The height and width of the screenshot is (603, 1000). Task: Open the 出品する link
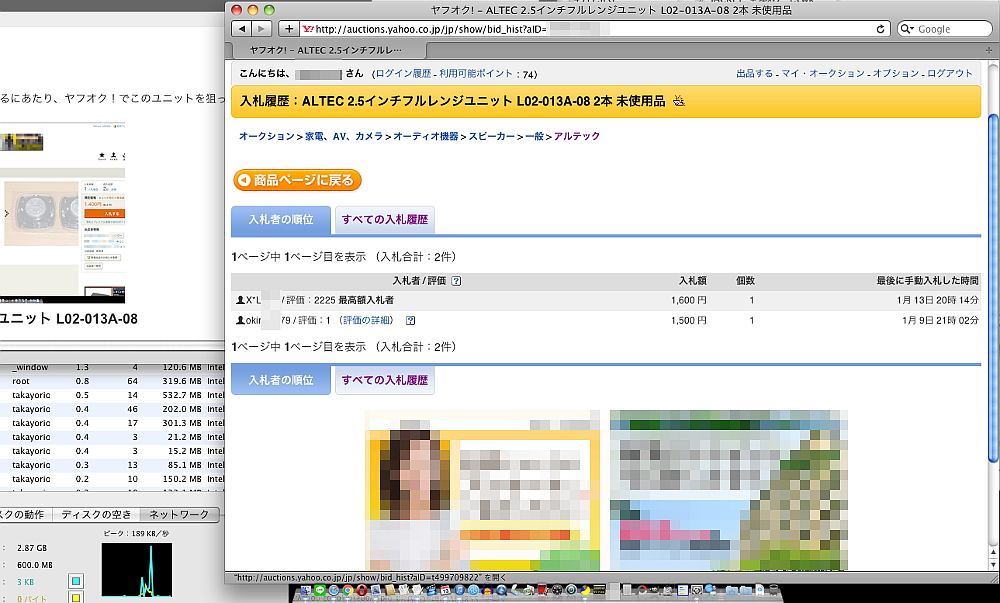(754, 73)
